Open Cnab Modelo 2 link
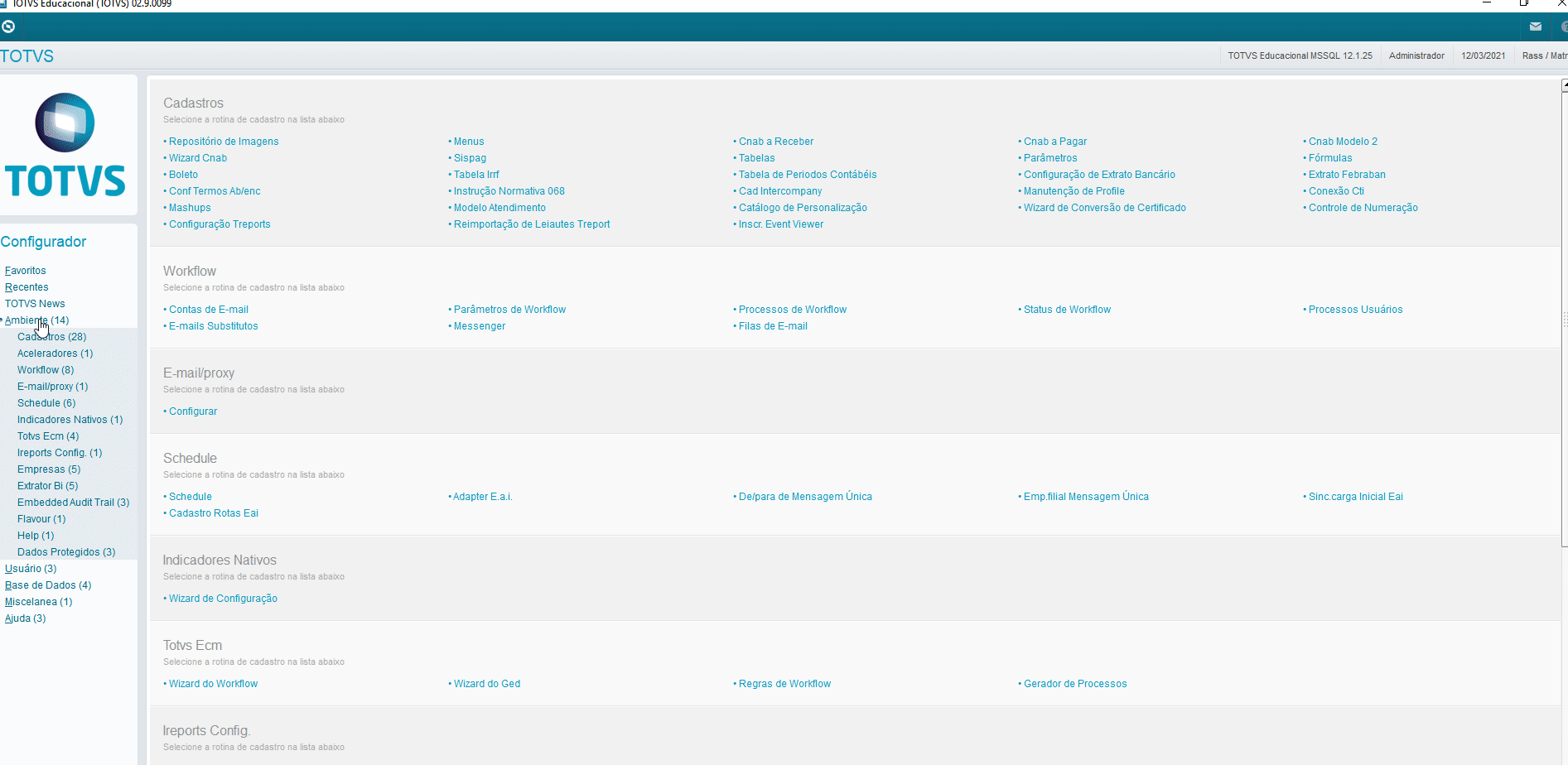 tap(1343, 142)
